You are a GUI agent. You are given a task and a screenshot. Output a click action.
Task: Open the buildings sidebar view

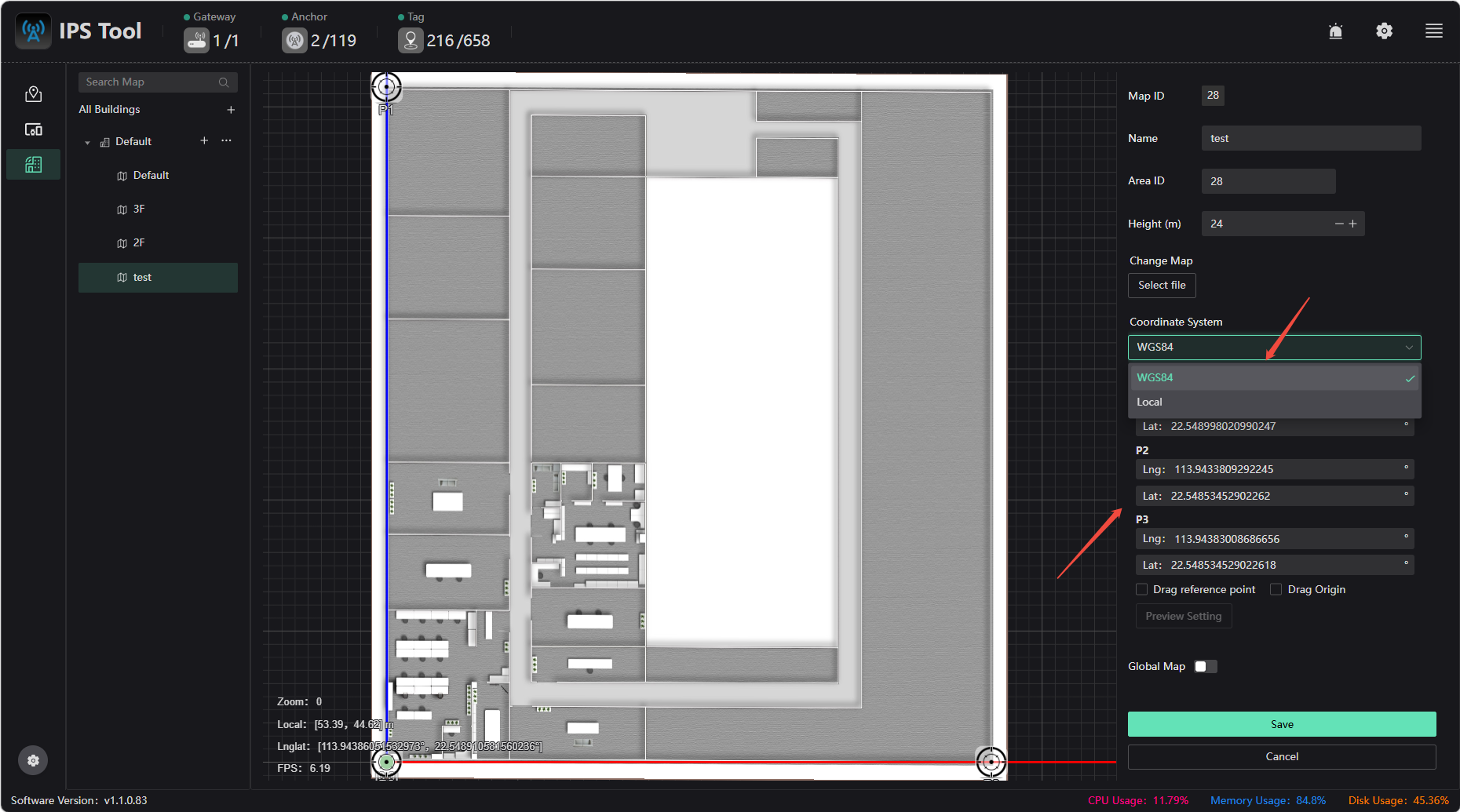34,165
